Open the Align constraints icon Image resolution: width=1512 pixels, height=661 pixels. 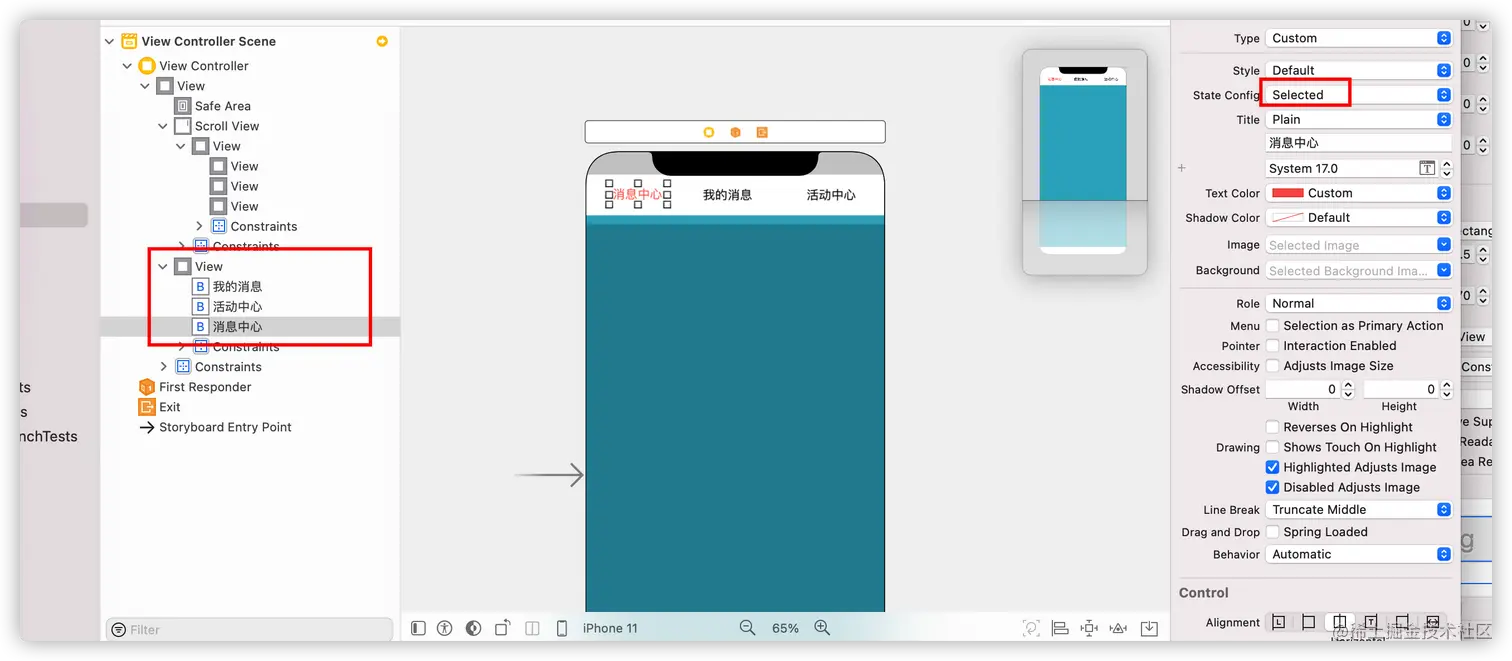(1060, 628)
